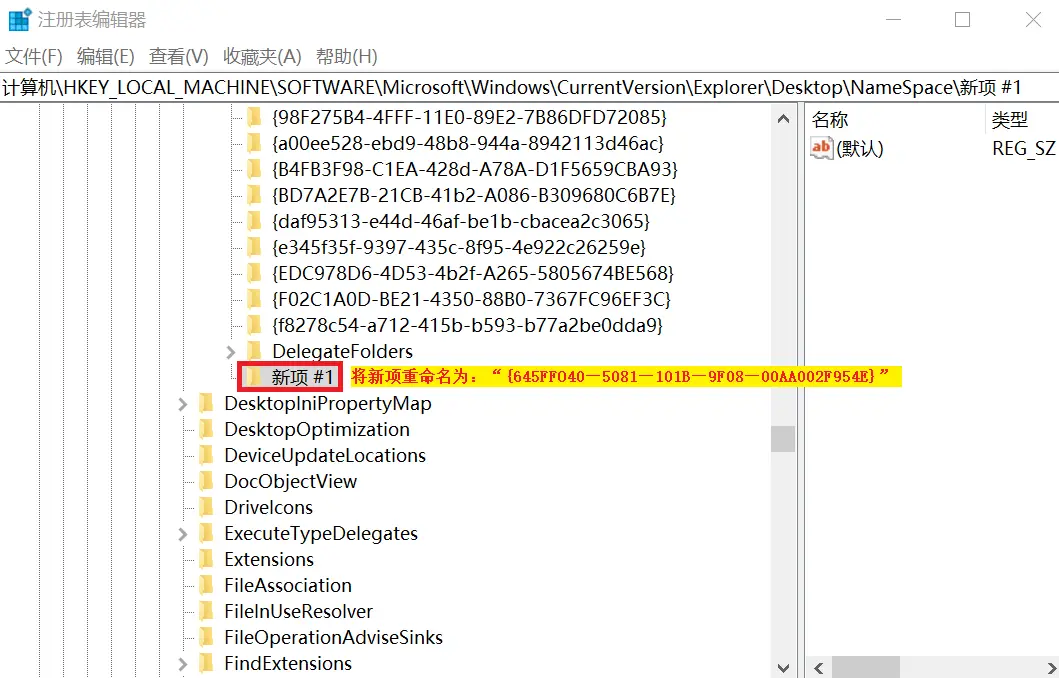Select the {daf95313-e44d-46af-be1b-cbacea2c3065} key
This screenshot has width=1059, height=678.
tap(460, 221)
